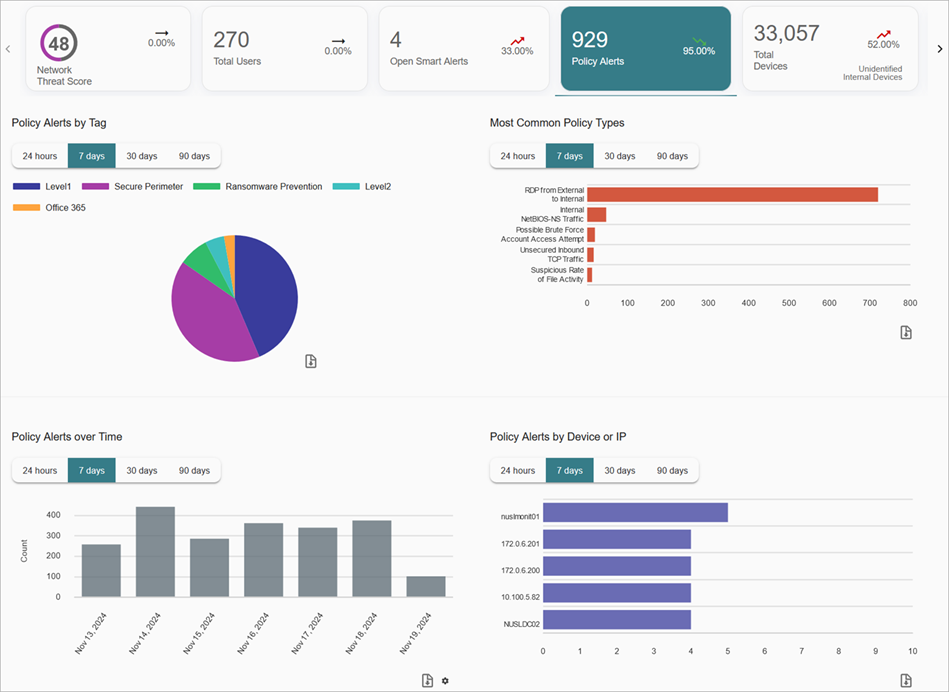Viewport: 950px width, 692px height.
Task: Click the Network Threat Score gauge icon
Action: (x=59, y=44)
